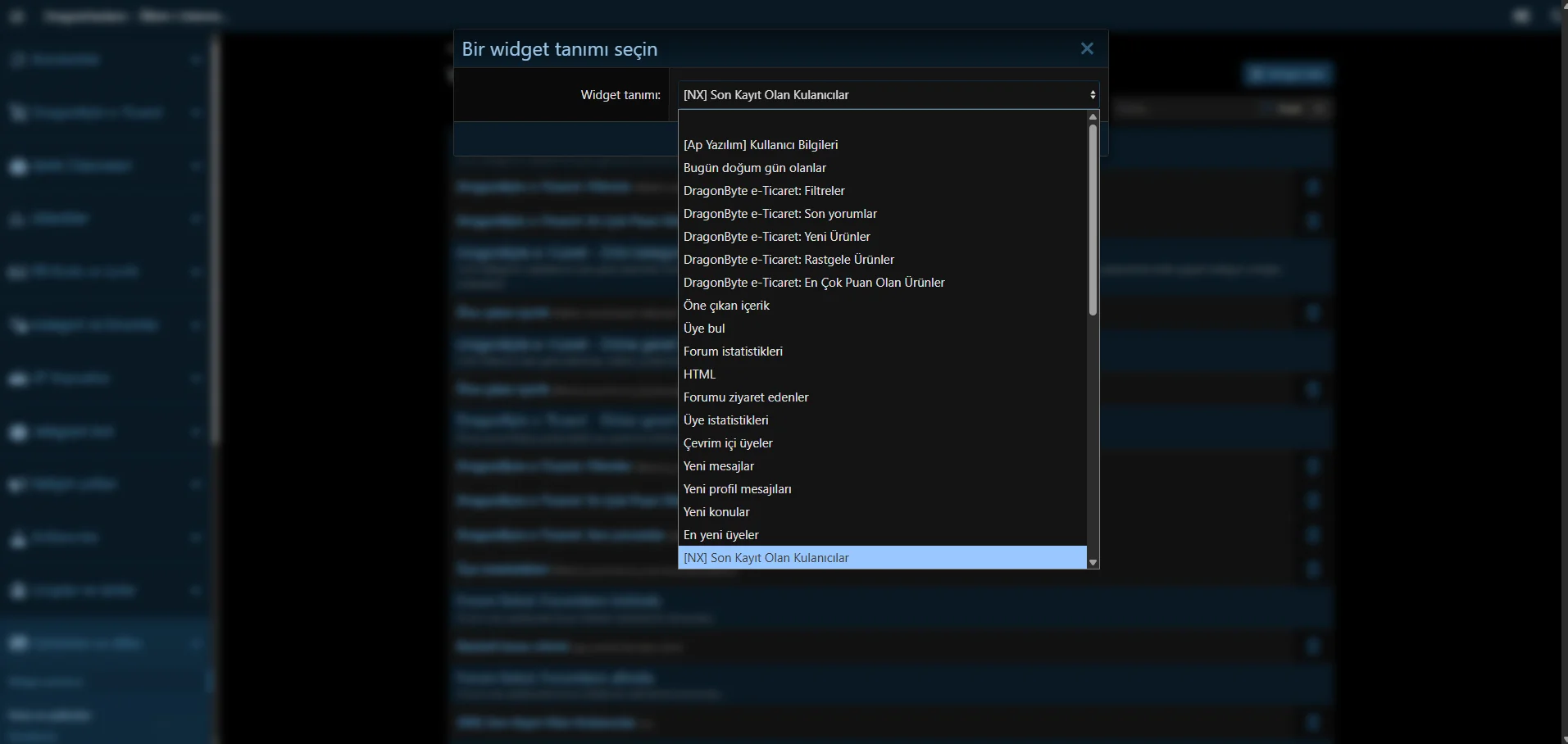Select '[Ap Yazılım] Kullanıcı Bilgileri' option
Viewport: 1568px width, 744px height.
click(760, 145)
